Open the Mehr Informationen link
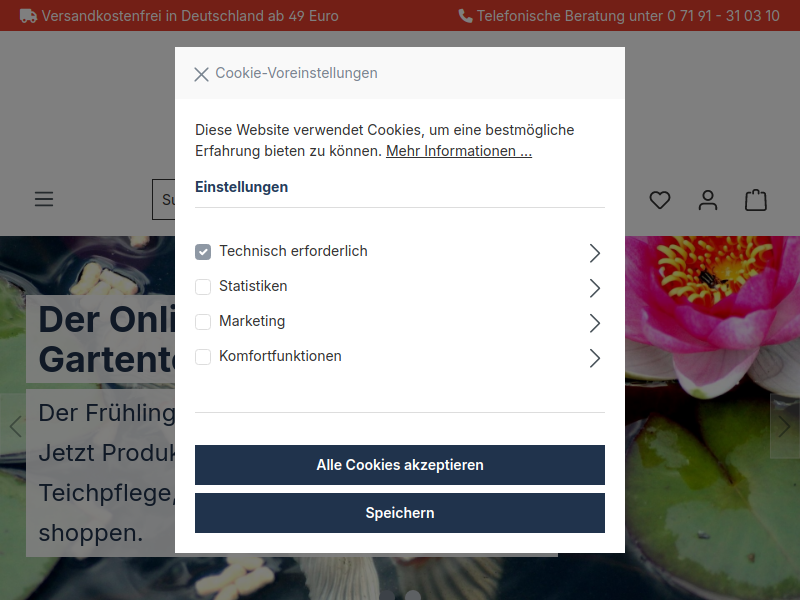 click(459, 151)
